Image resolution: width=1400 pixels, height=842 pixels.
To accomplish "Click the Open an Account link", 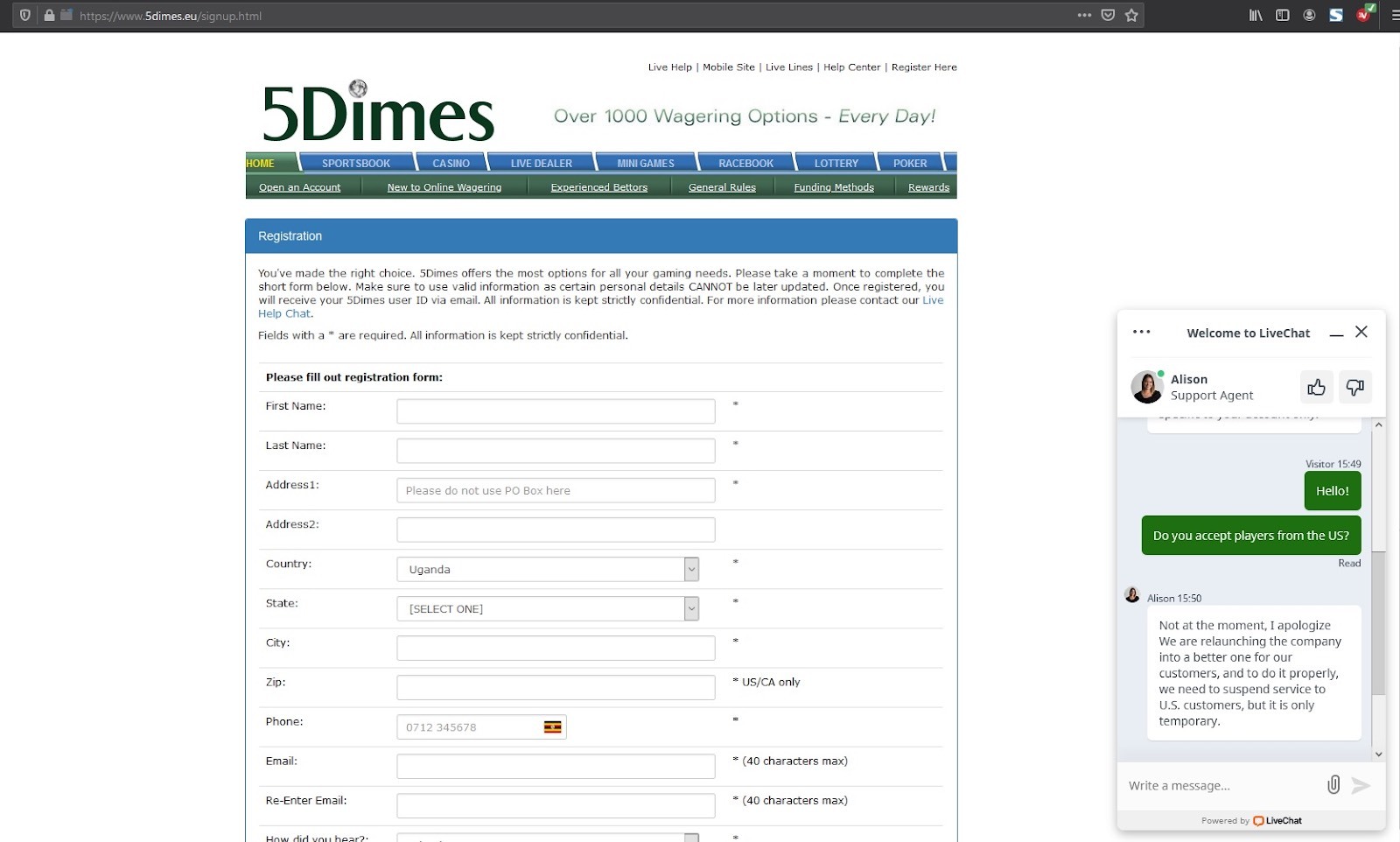I will tap(299, 187).
